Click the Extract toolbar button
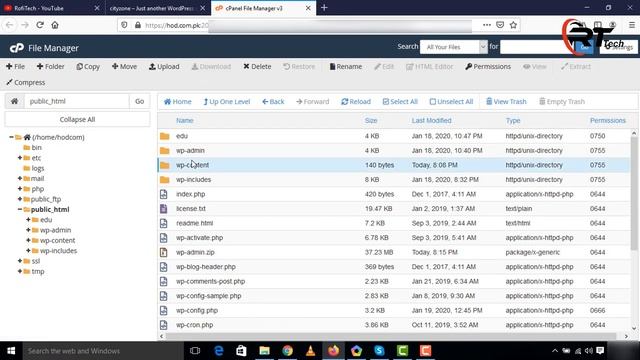 click(x=576, y=67)
